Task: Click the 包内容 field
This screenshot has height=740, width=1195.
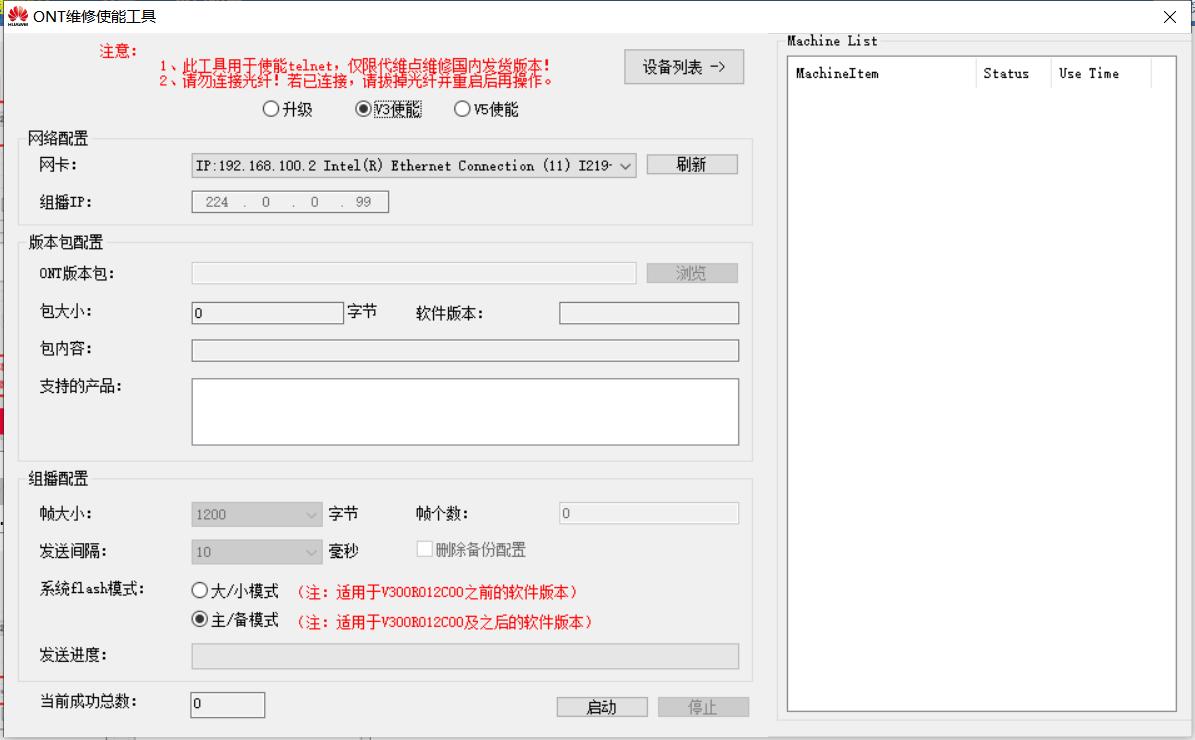Action: tap(465, 351)
